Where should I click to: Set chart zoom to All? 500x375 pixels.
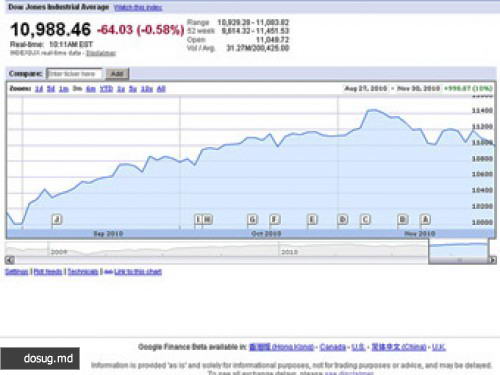(161, 89)
